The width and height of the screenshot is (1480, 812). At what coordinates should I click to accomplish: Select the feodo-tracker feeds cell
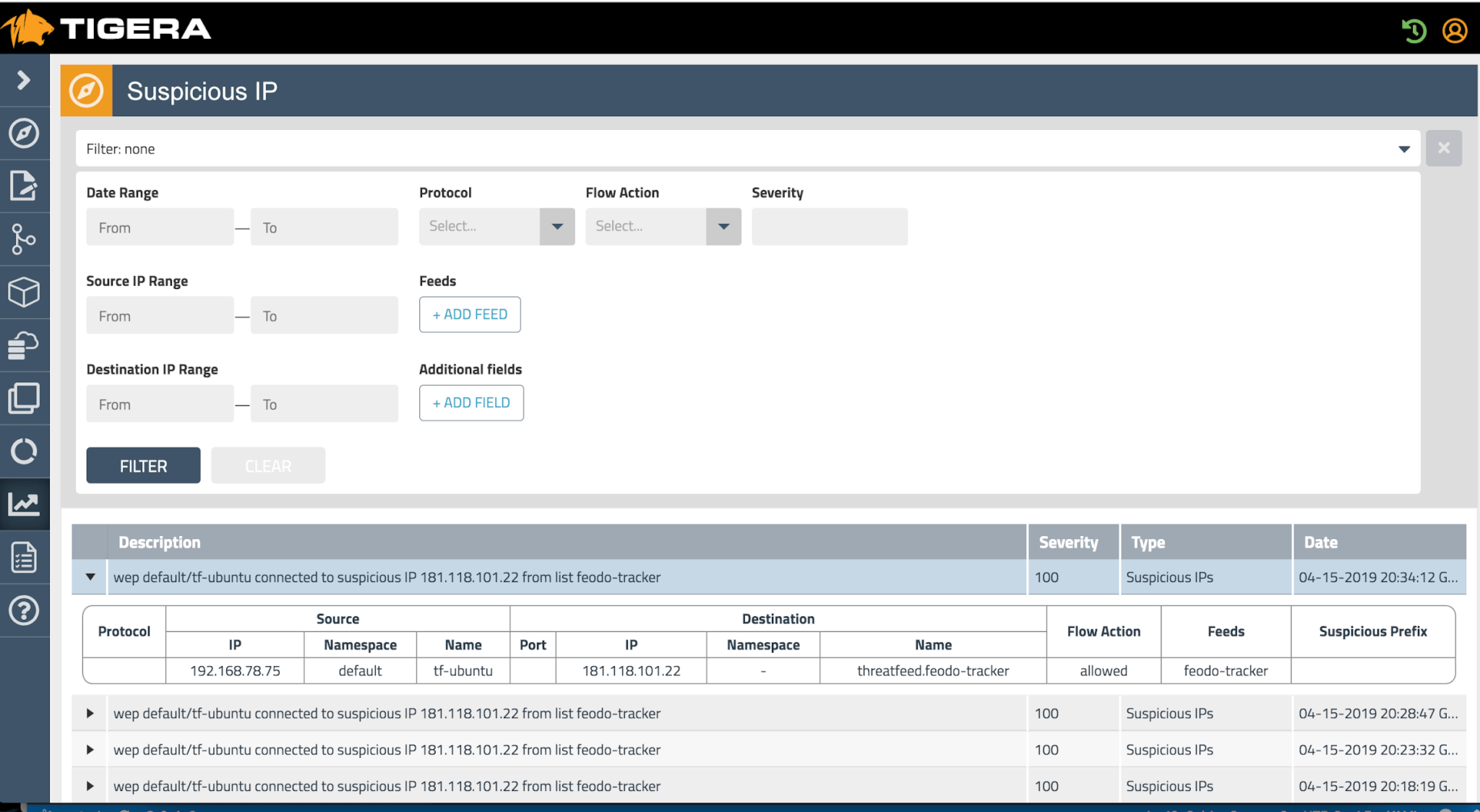tap(1226, 670)
